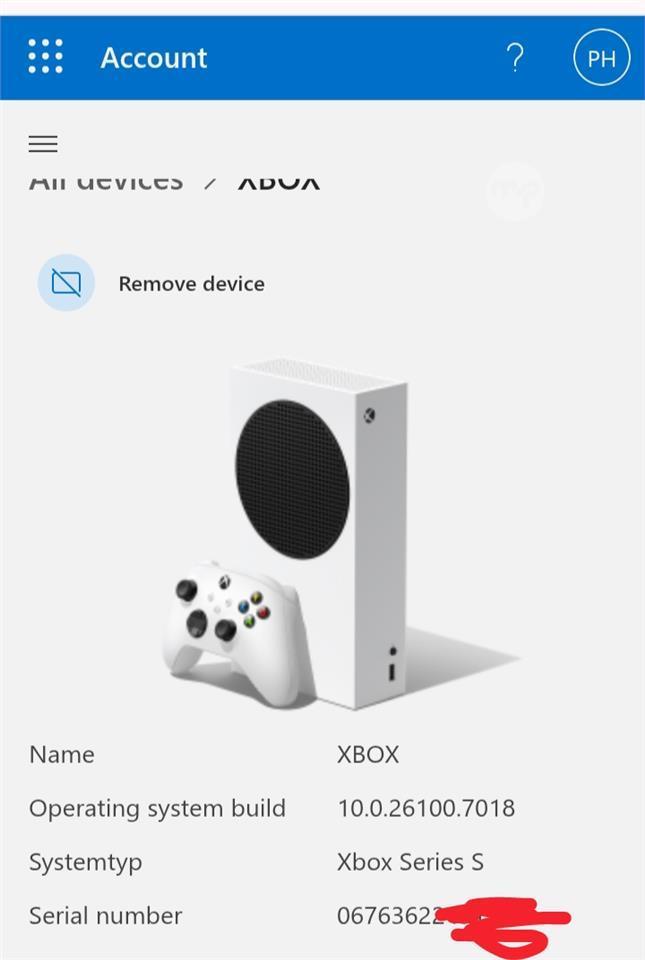Select the Xbox Series S system type value
This screenshot has height=960, width=645.
[410, 862]
